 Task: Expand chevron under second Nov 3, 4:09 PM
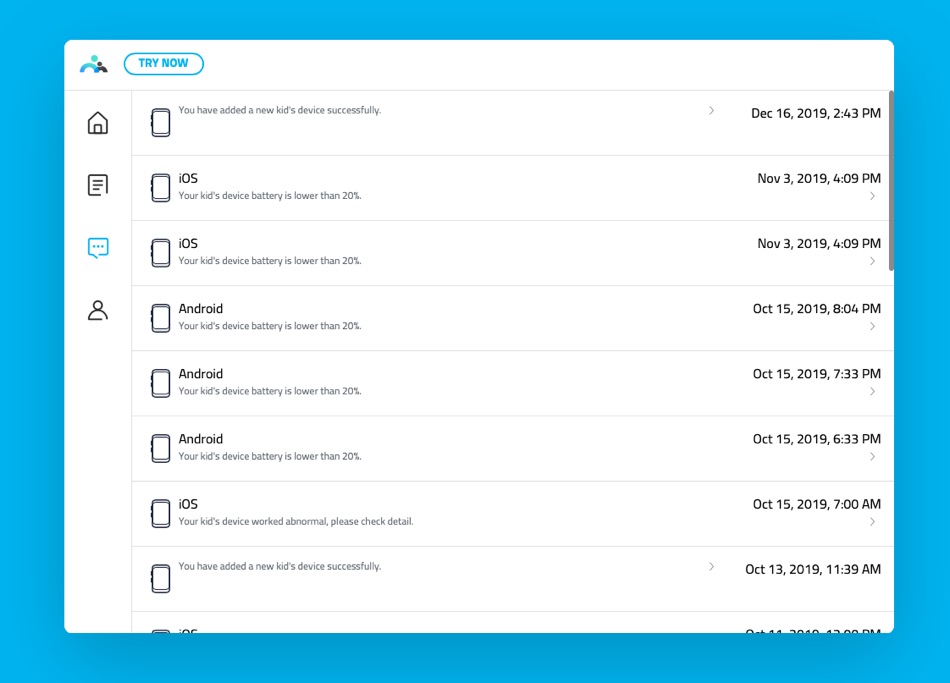tap(872, 261)
